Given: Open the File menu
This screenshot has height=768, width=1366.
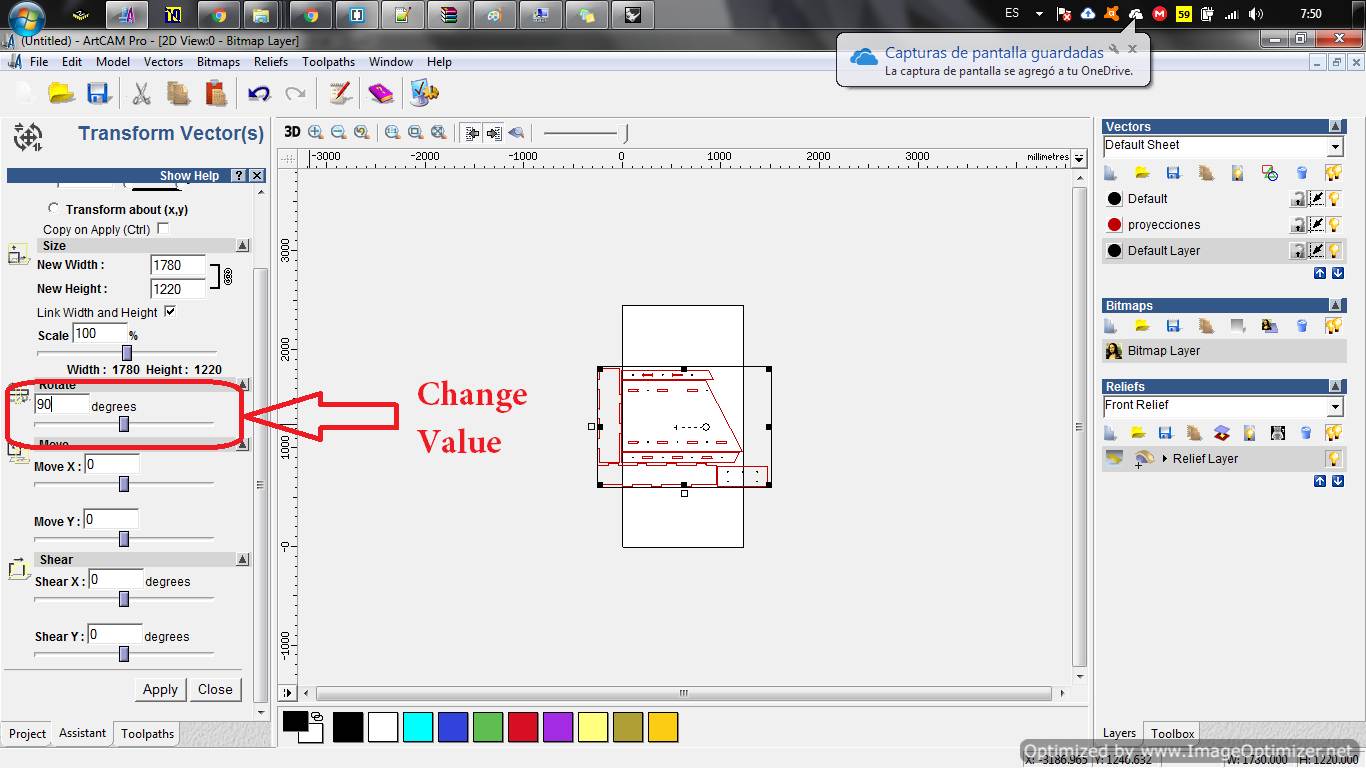Looking at the screenshot, I should (x=39, y=61).
